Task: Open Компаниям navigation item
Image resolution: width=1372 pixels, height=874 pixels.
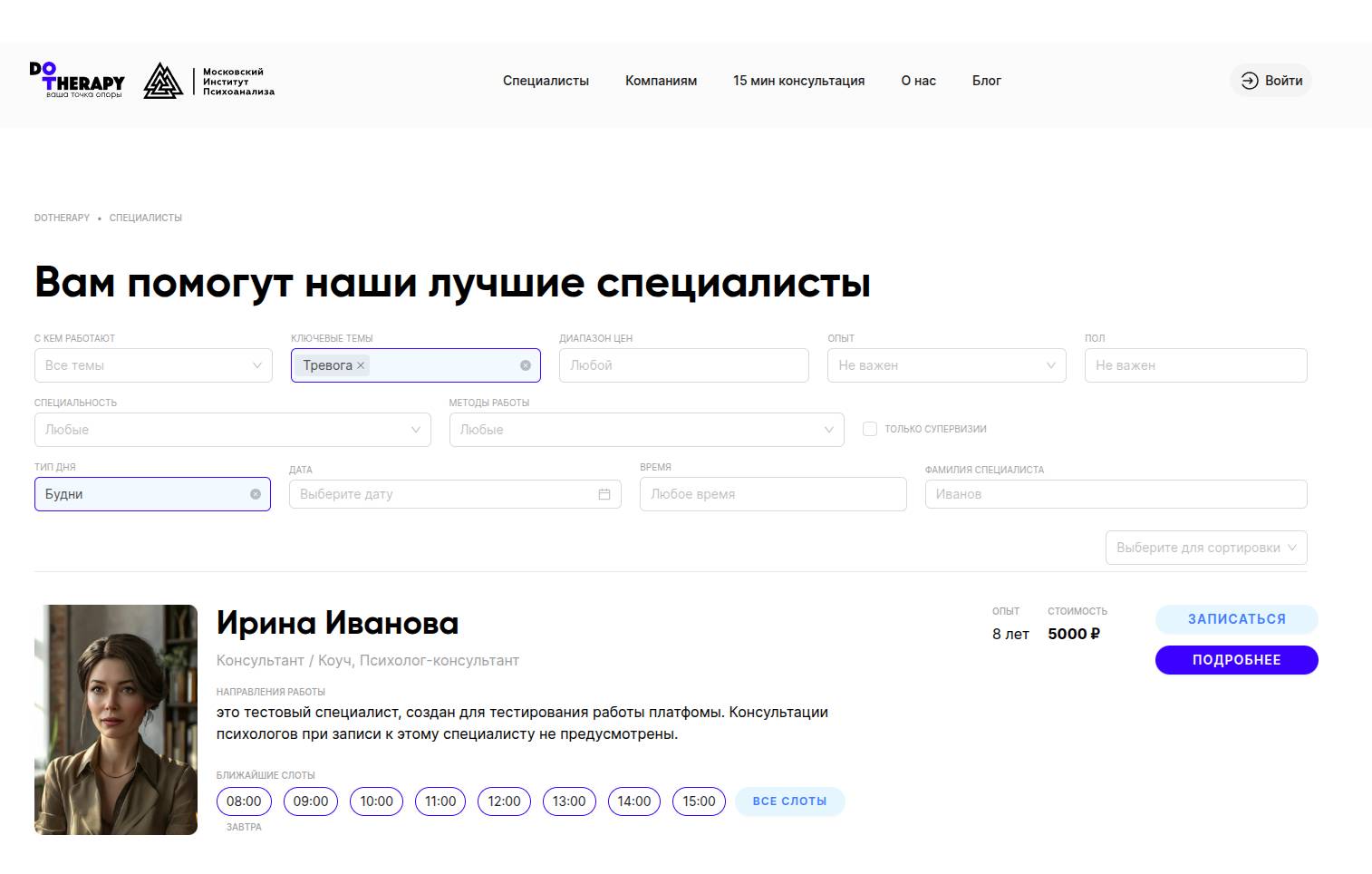Action: point(661,81)
